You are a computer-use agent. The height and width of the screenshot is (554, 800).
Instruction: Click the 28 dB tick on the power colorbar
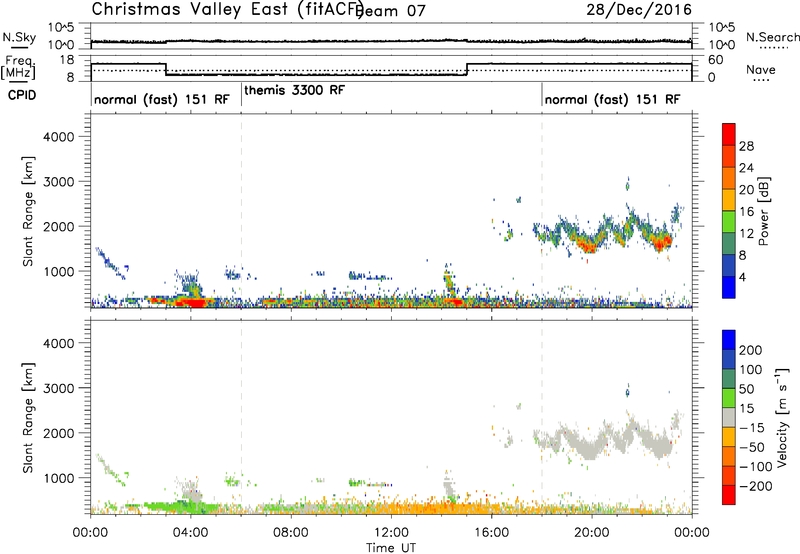tap(746, 146)
